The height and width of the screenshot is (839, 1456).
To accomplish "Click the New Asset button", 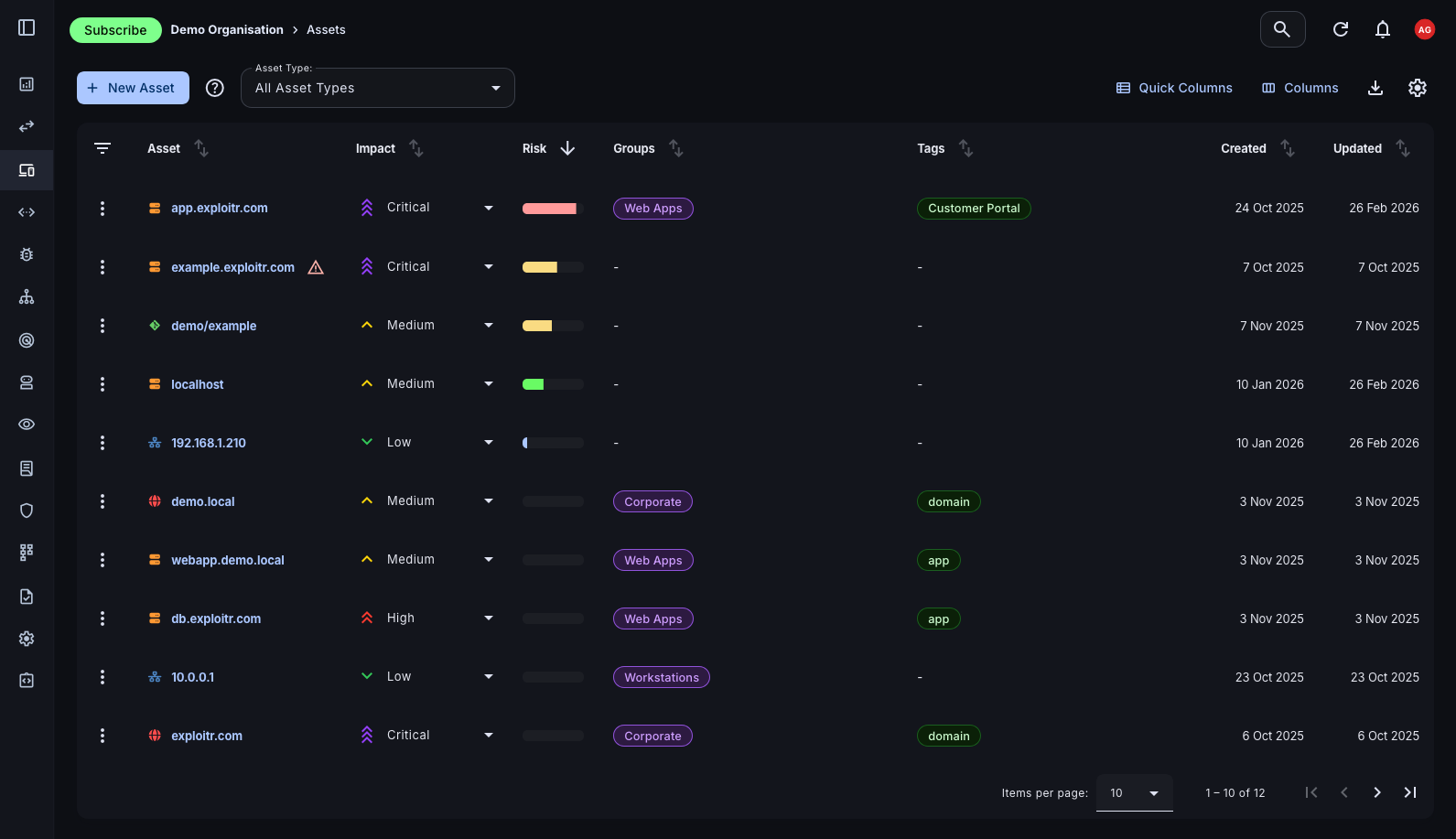I will point(133,88).
